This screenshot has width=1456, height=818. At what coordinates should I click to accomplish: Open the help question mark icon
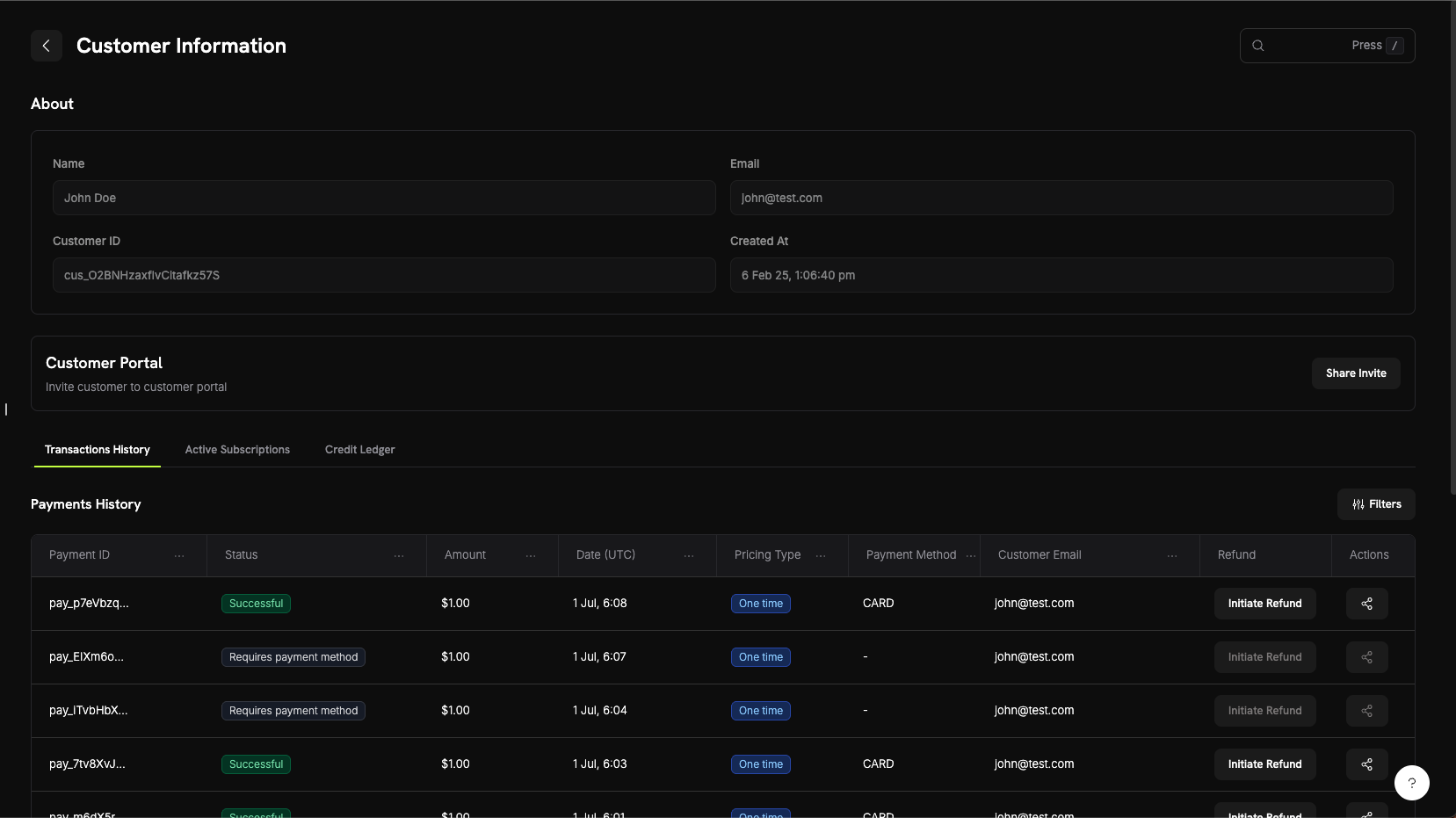(1411, 782)
